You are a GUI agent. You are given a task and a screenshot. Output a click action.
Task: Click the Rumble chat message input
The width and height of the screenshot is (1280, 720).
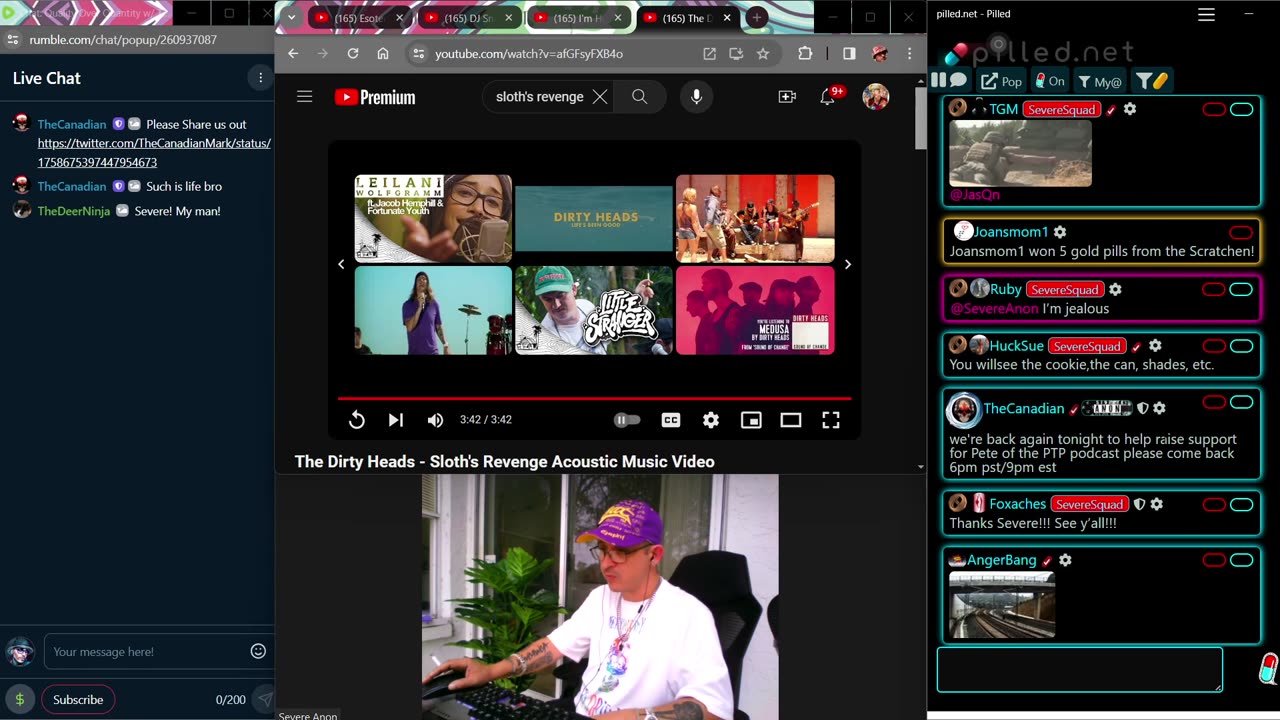[145, 652]
